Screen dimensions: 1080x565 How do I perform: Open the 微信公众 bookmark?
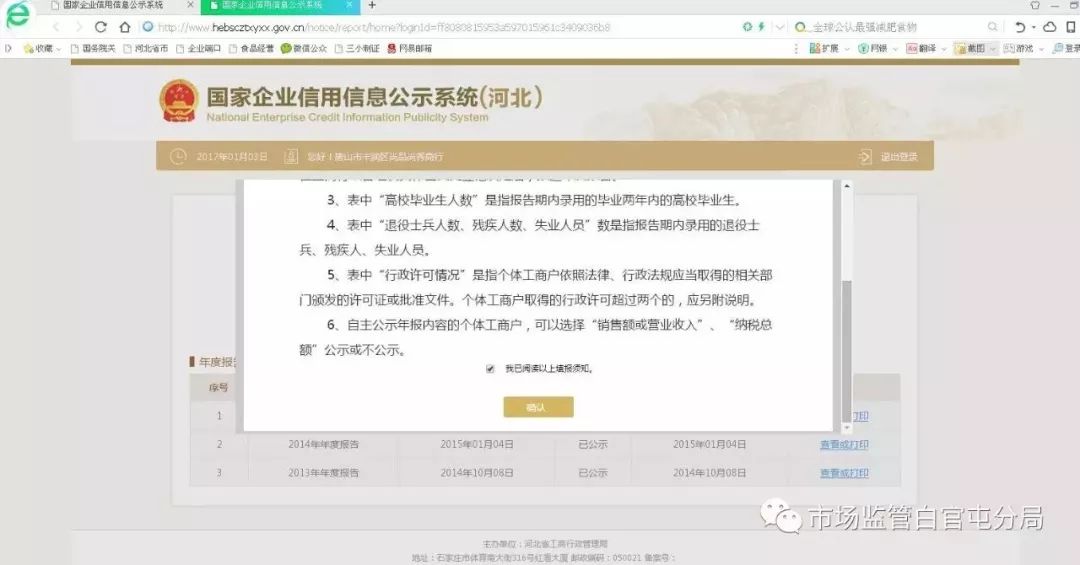tap(304, 48)
